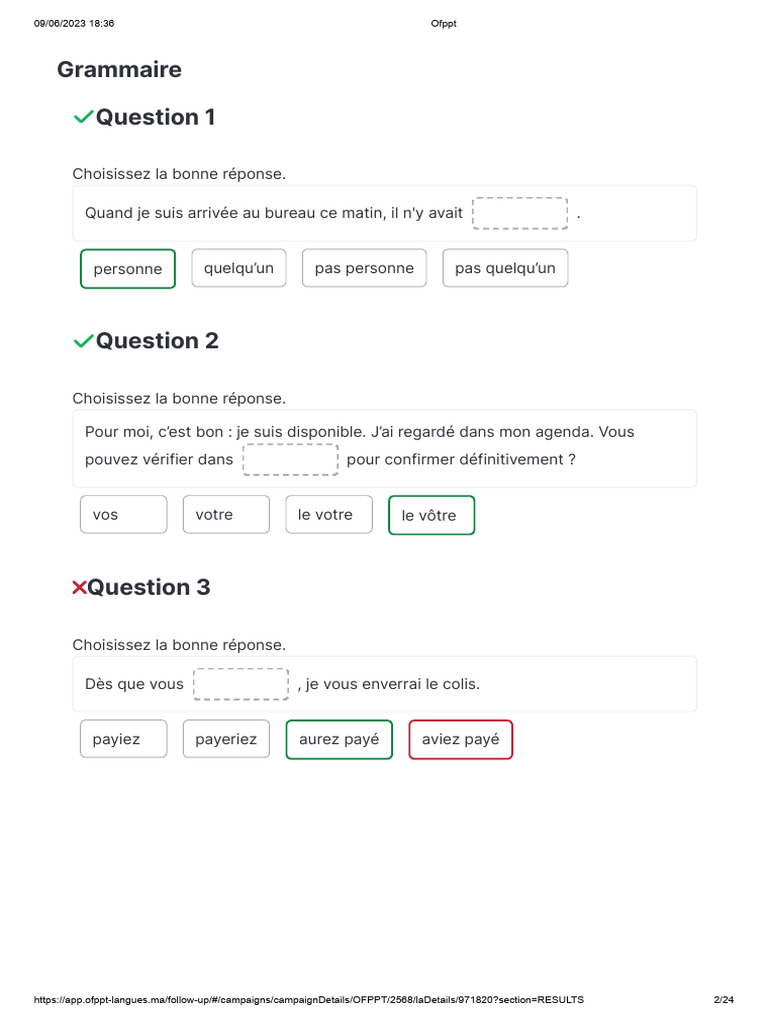The image size is (768, 1024).
Task: Pick the "le votre" option without accent
Action: [329, 515]
